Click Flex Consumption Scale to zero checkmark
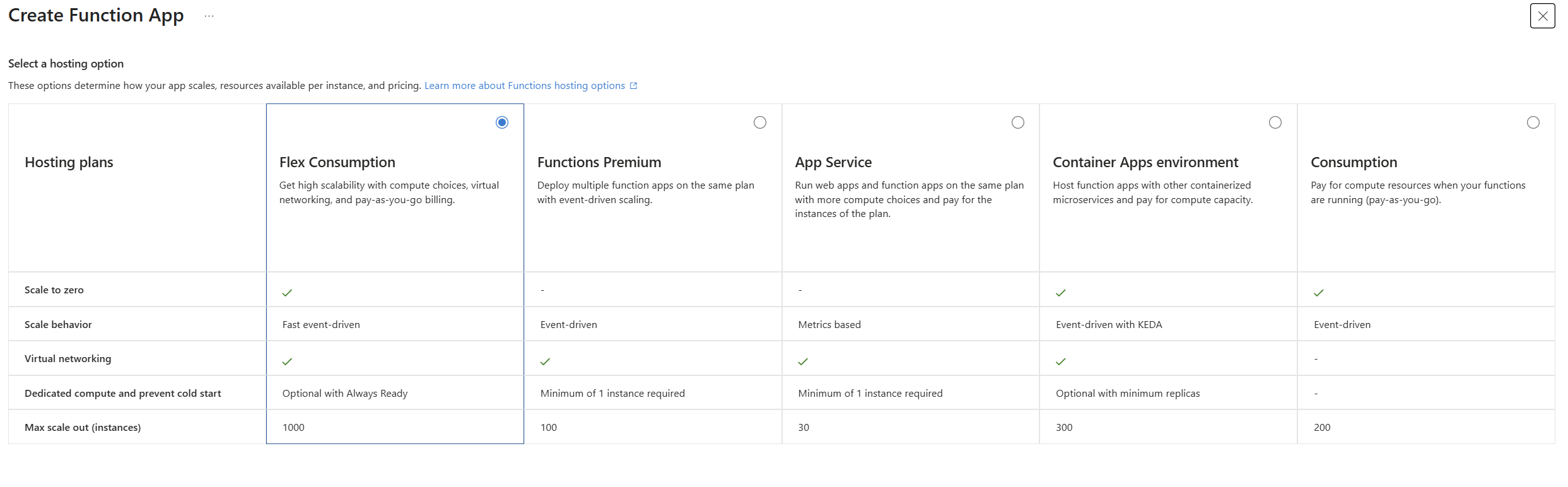Viewport: 1568px width, 487px height. pos(288,293)
